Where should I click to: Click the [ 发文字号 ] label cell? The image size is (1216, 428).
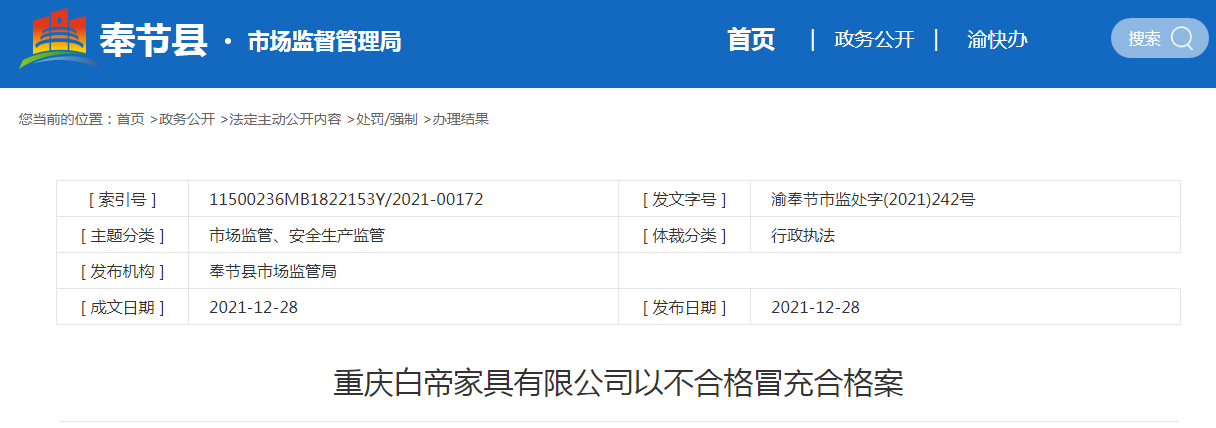[x=684, y=199]
